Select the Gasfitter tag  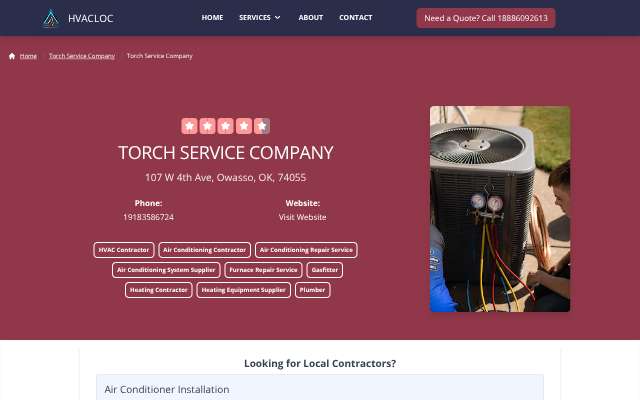pyautogui.click(x=324, y=270)
